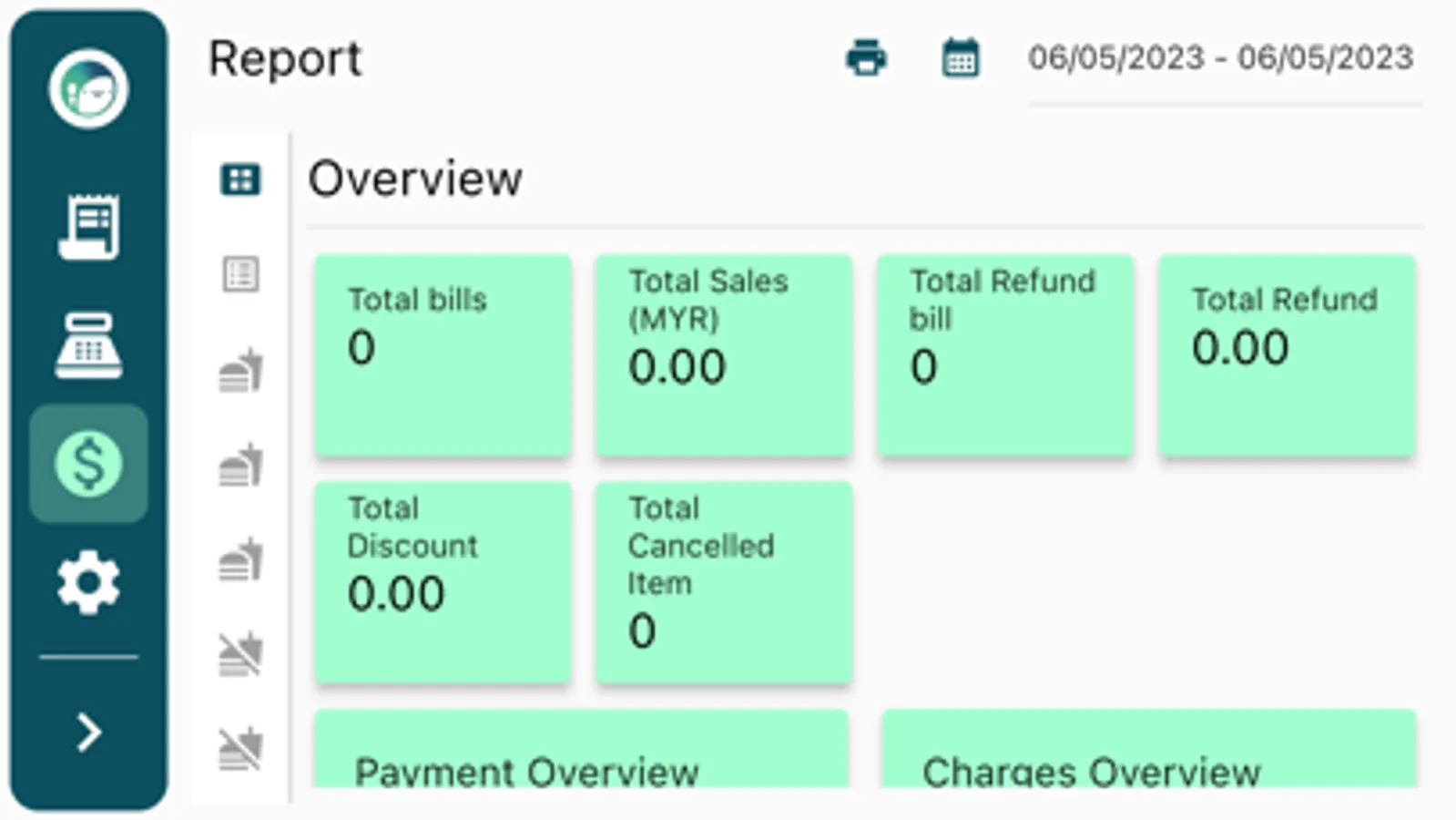The image size is (1456, 820).
Task: Select the dollar sign report icon
Action: tap(88, 463)
